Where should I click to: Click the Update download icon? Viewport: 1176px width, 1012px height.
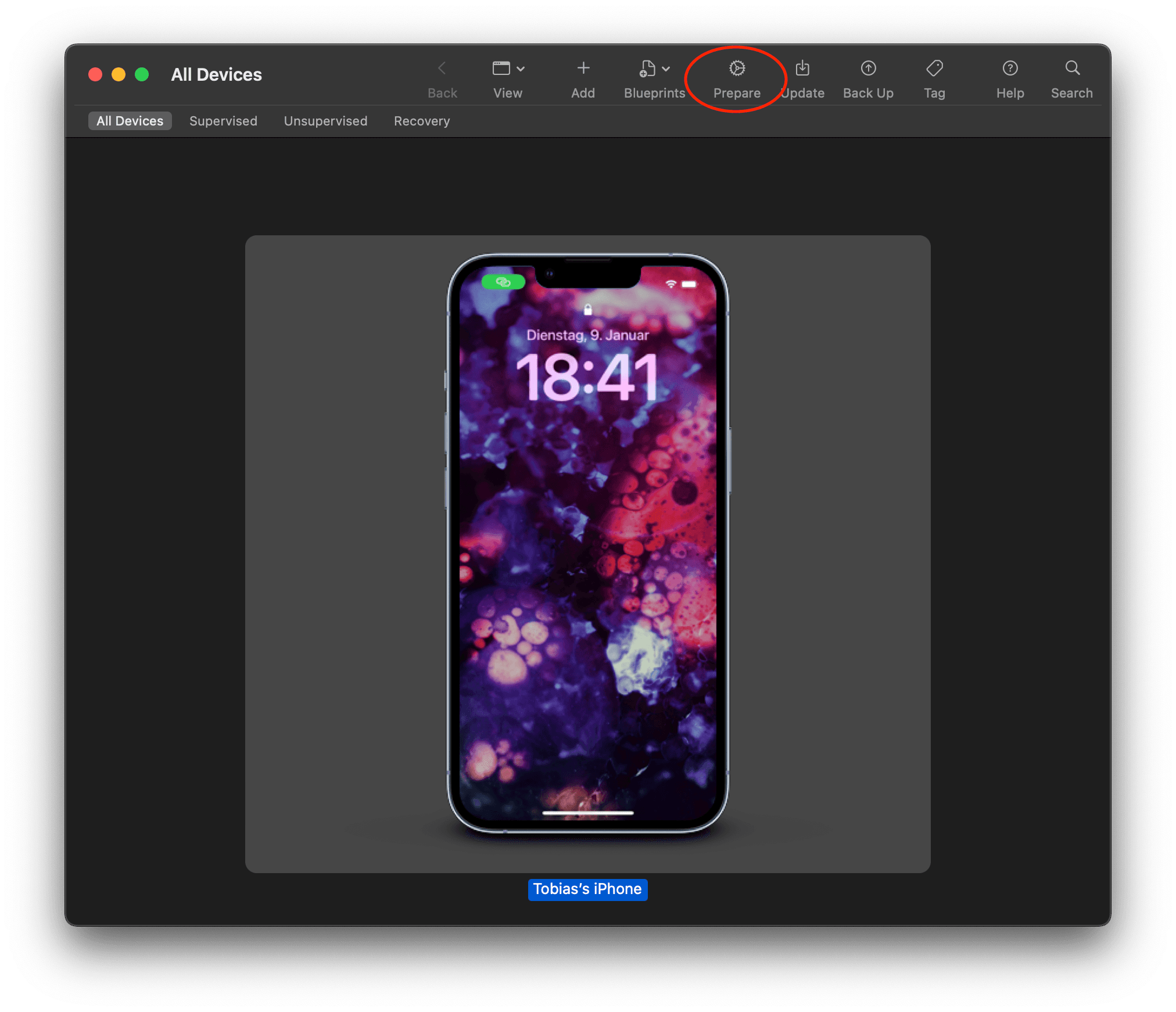[x=802, y=69]
